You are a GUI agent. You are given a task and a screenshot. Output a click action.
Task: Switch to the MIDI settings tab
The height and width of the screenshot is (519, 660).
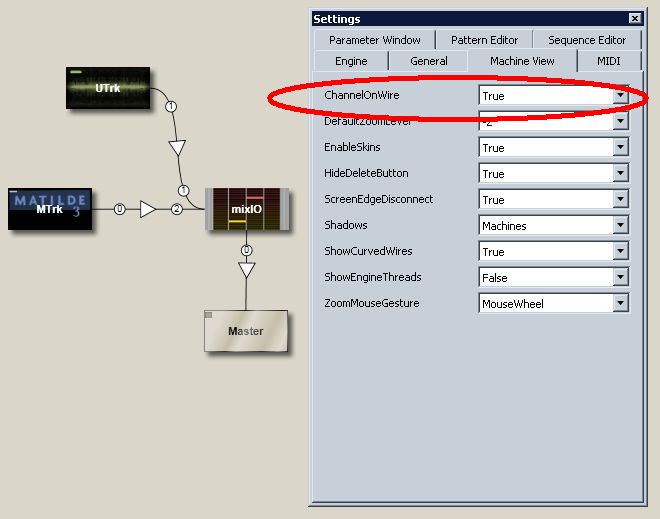pyautogui.click(x=609, y=61)
